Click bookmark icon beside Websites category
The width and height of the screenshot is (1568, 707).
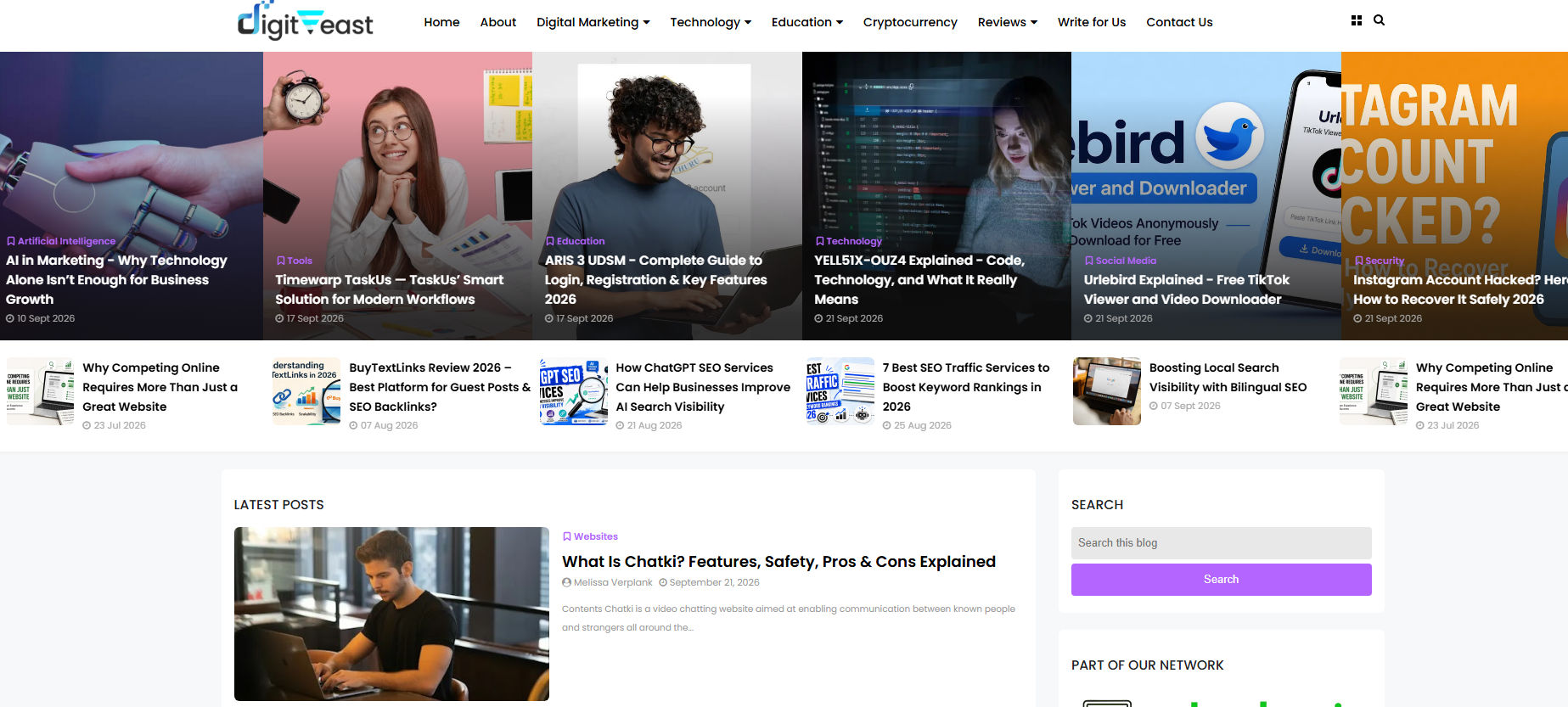click(566, 536)
